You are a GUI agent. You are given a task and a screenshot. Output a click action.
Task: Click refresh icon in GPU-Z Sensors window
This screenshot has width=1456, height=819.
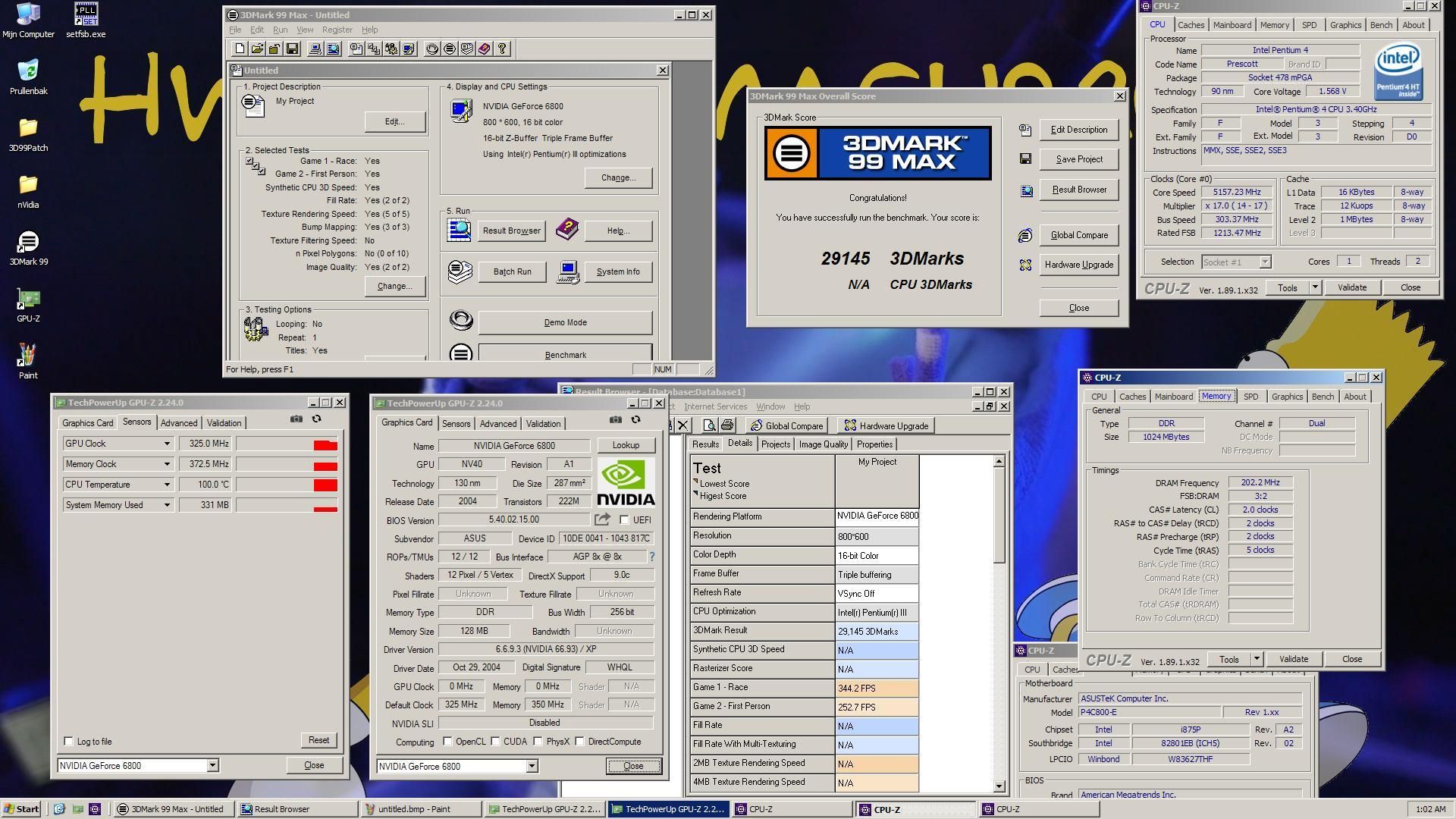(317, 419)
